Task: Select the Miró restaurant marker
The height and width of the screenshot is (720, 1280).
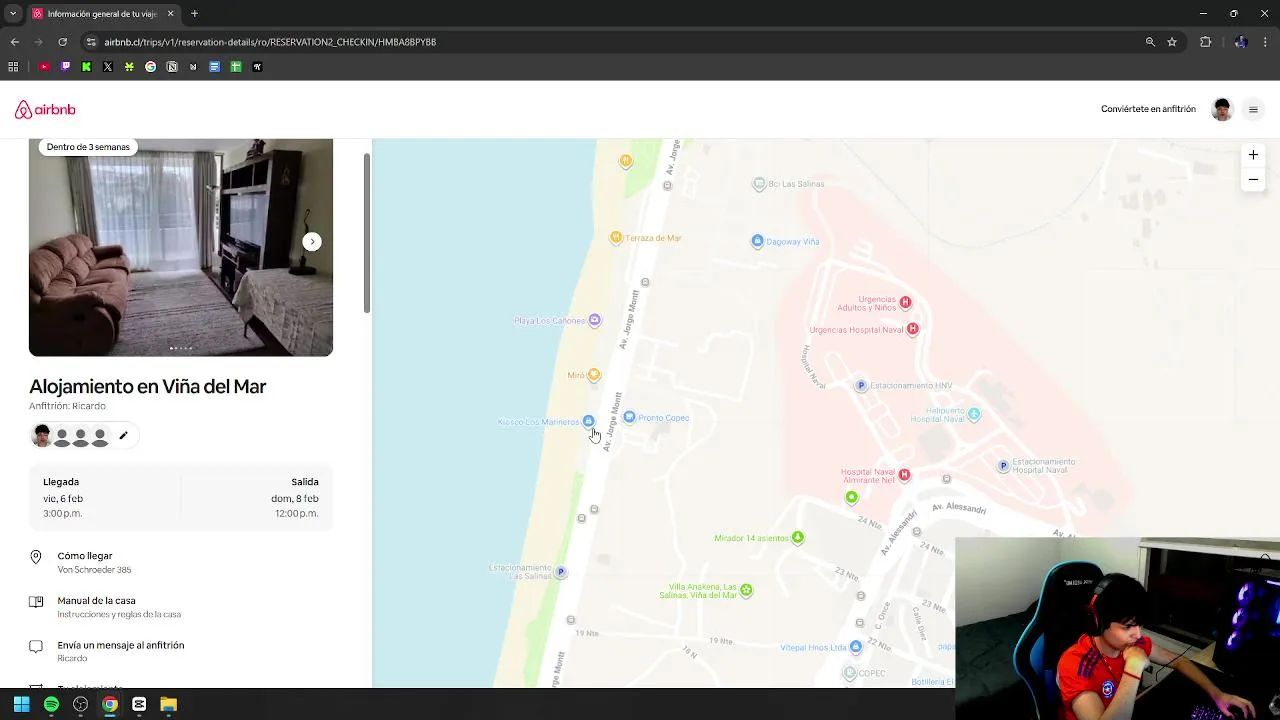Action: click(594, 375)
